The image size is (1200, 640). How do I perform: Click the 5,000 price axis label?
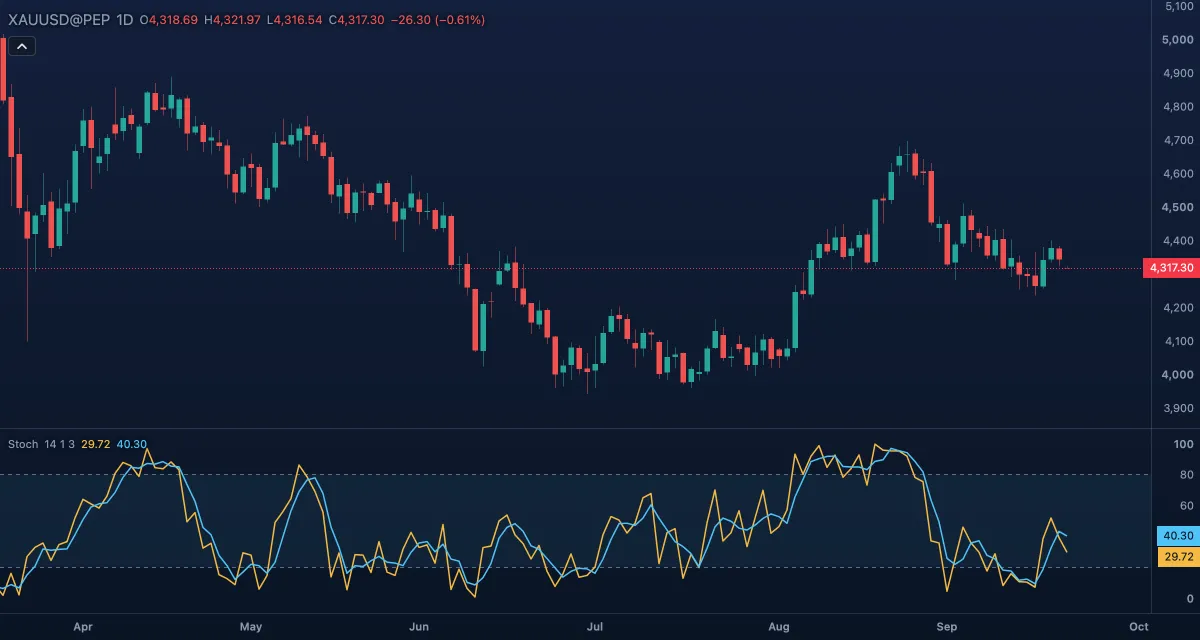click(x=1179, y=40)
